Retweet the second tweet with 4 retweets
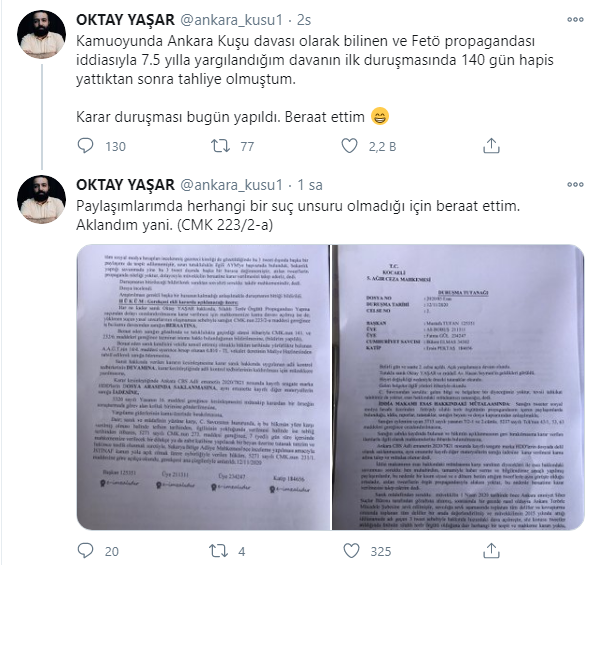Viewport: 596px width, 656px height. [x=219, y=551]
